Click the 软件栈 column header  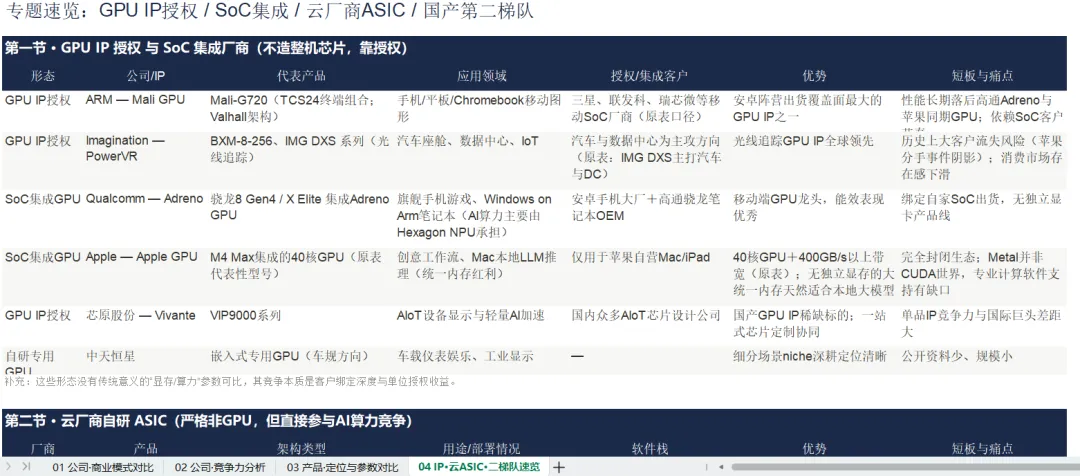(x=650, y=448)
